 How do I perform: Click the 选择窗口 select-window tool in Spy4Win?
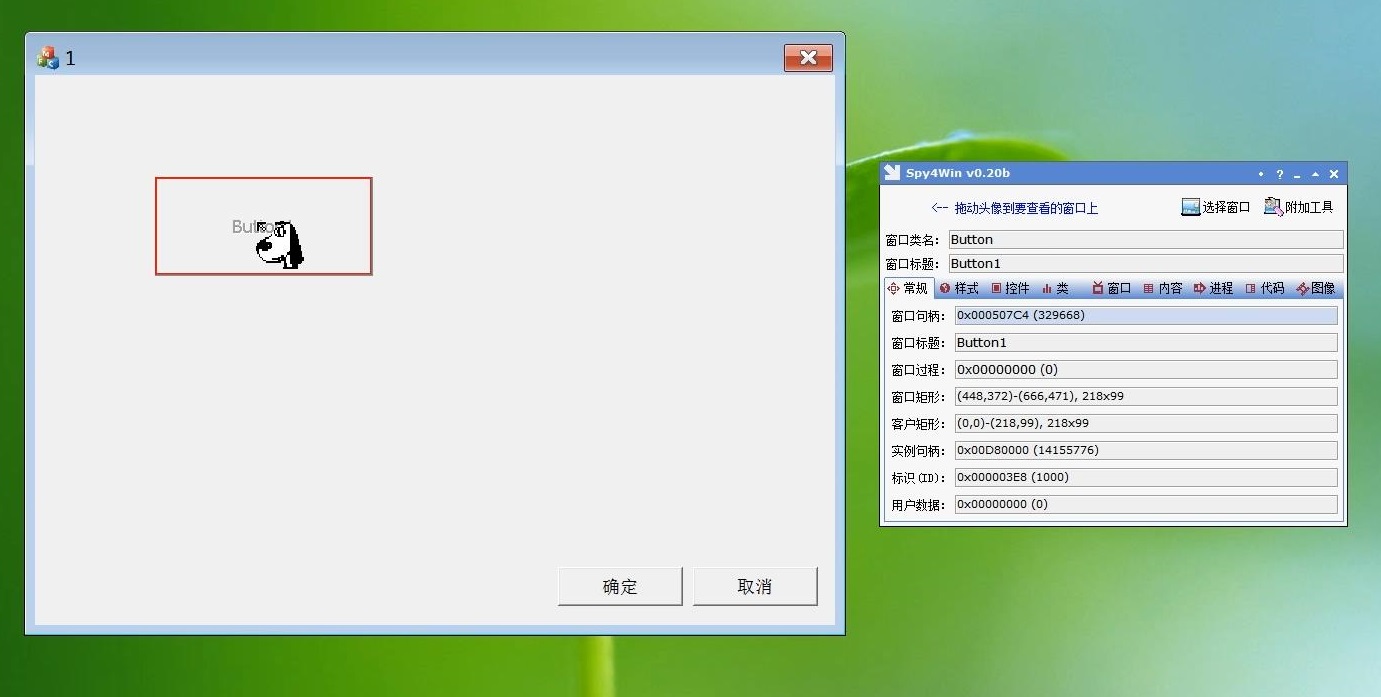pos(1216,207)
